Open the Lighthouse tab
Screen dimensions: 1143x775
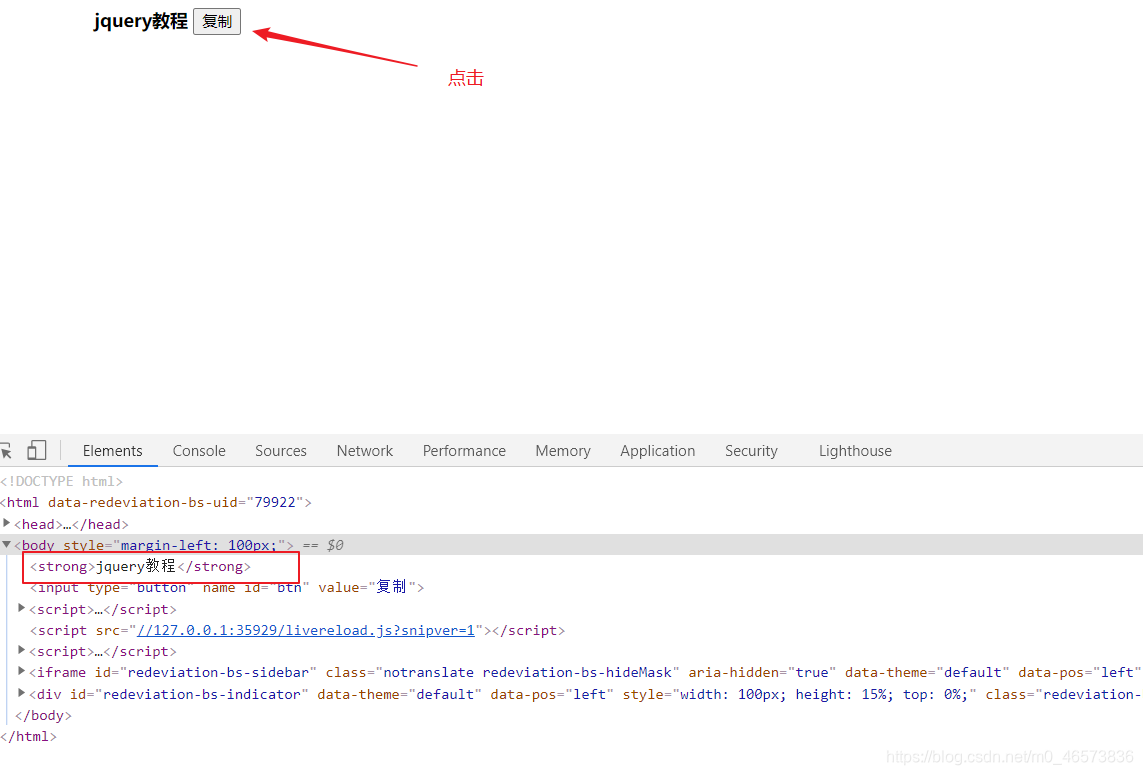pos(855,451)
